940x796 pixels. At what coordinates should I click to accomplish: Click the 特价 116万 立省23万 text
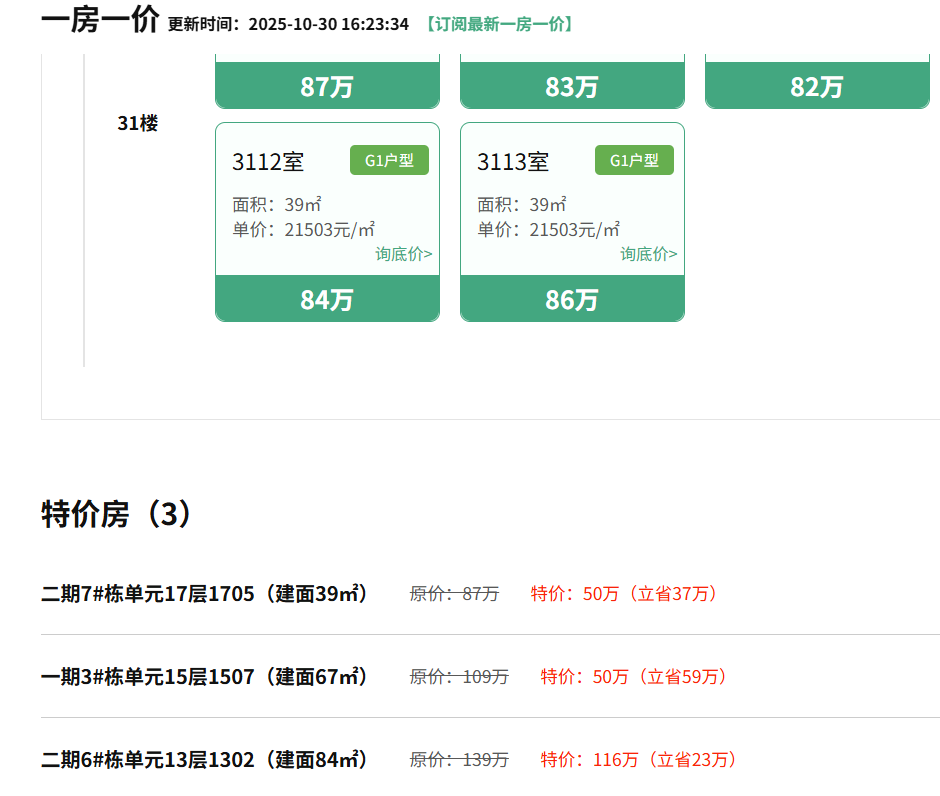(x=639, y=759)
